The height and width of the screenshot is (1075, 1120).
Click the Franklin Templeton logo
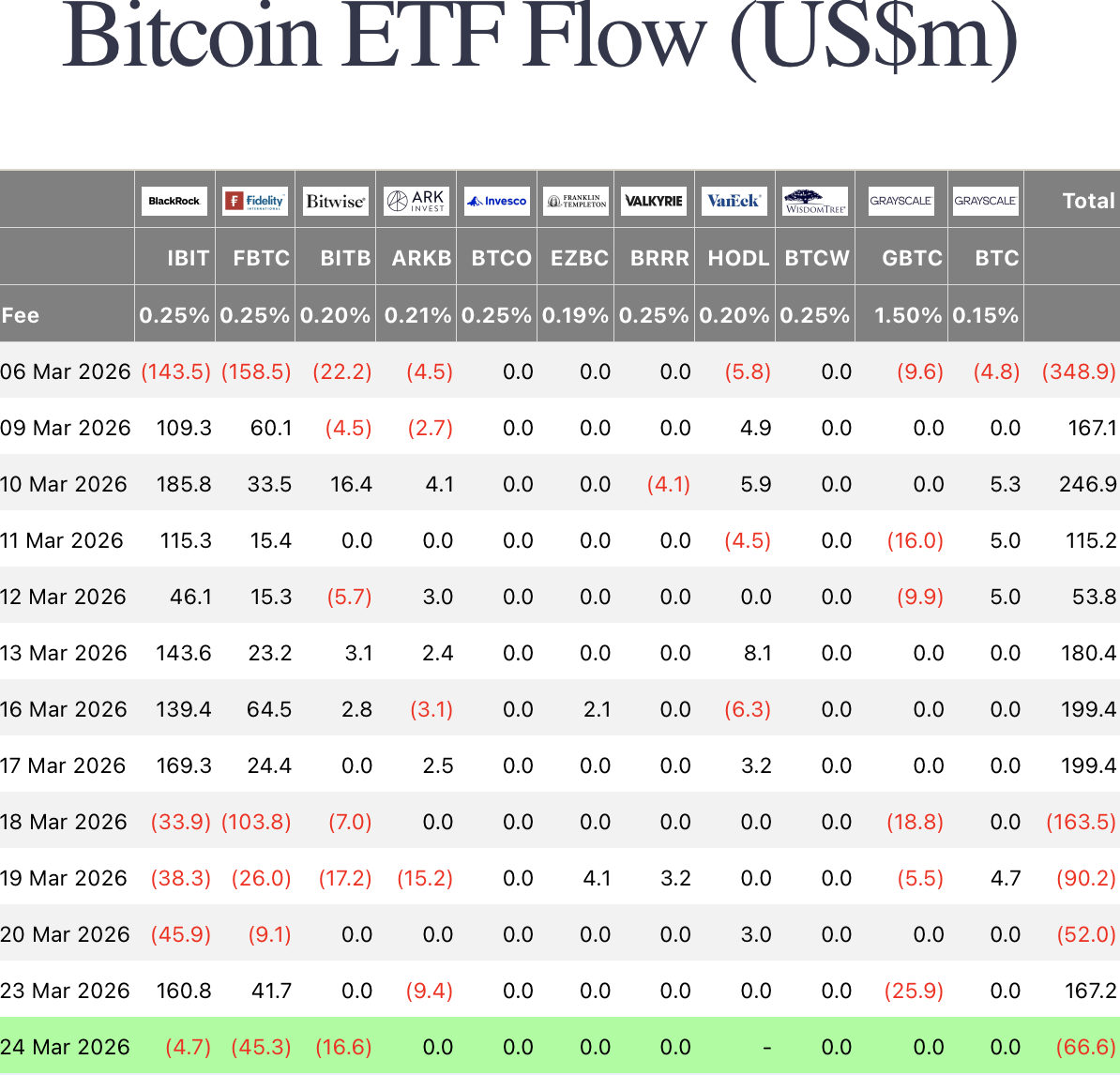click(x=576, y=201)
